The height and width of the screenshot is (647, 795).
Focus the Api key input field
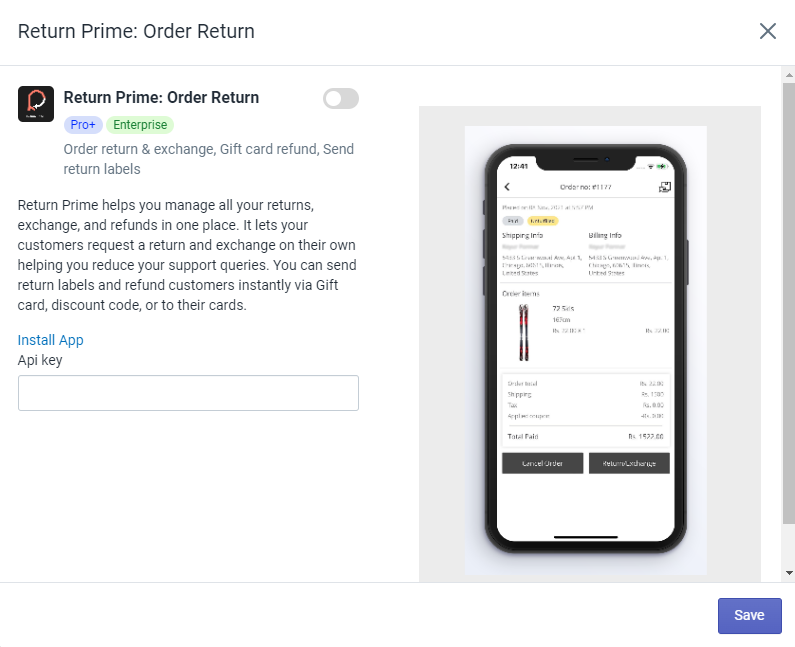tap(188, 393)
